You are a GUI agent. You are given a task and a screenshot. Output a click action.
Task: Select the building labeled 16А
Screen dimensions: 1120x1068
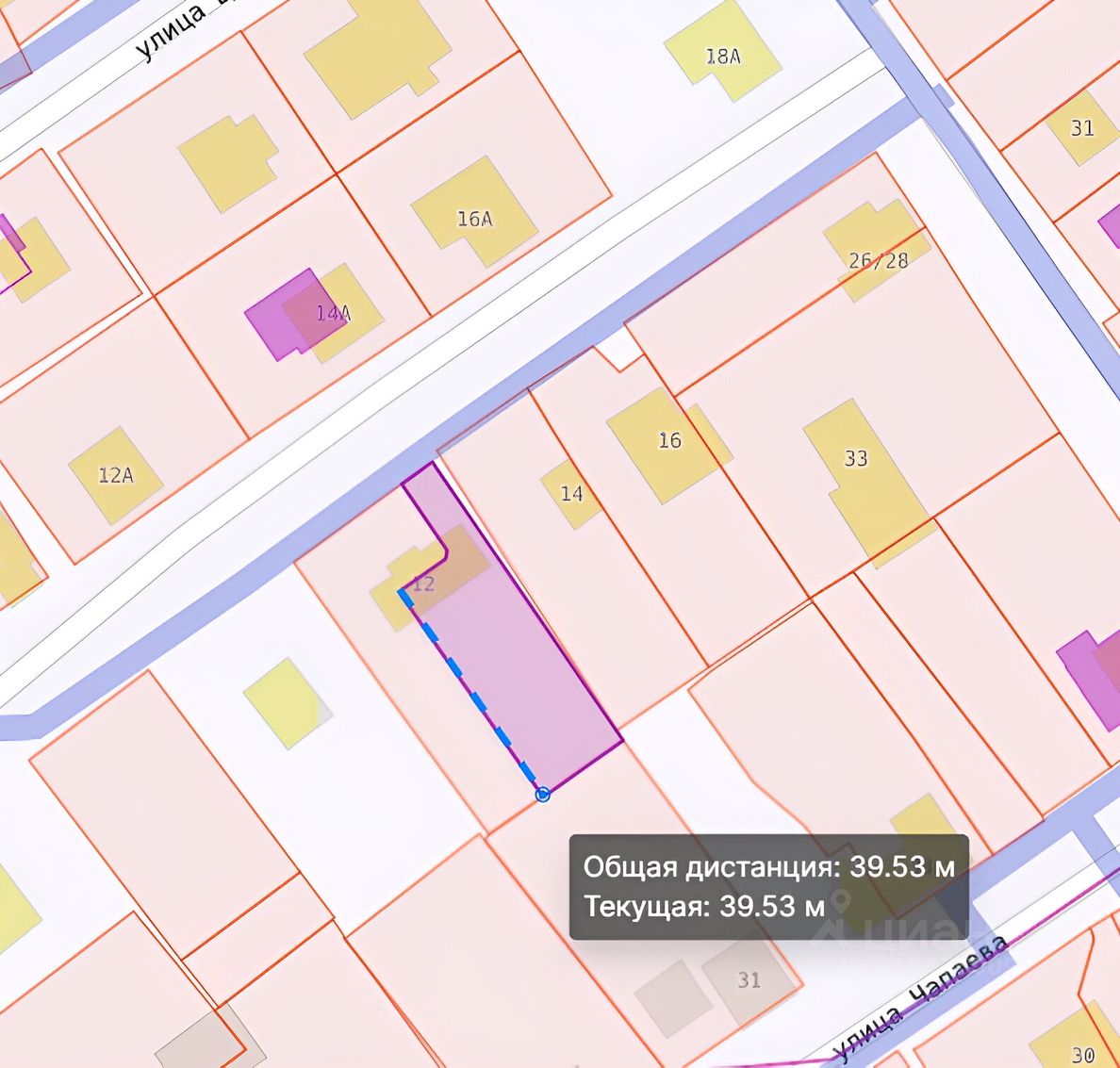click(x=474, y=212)
